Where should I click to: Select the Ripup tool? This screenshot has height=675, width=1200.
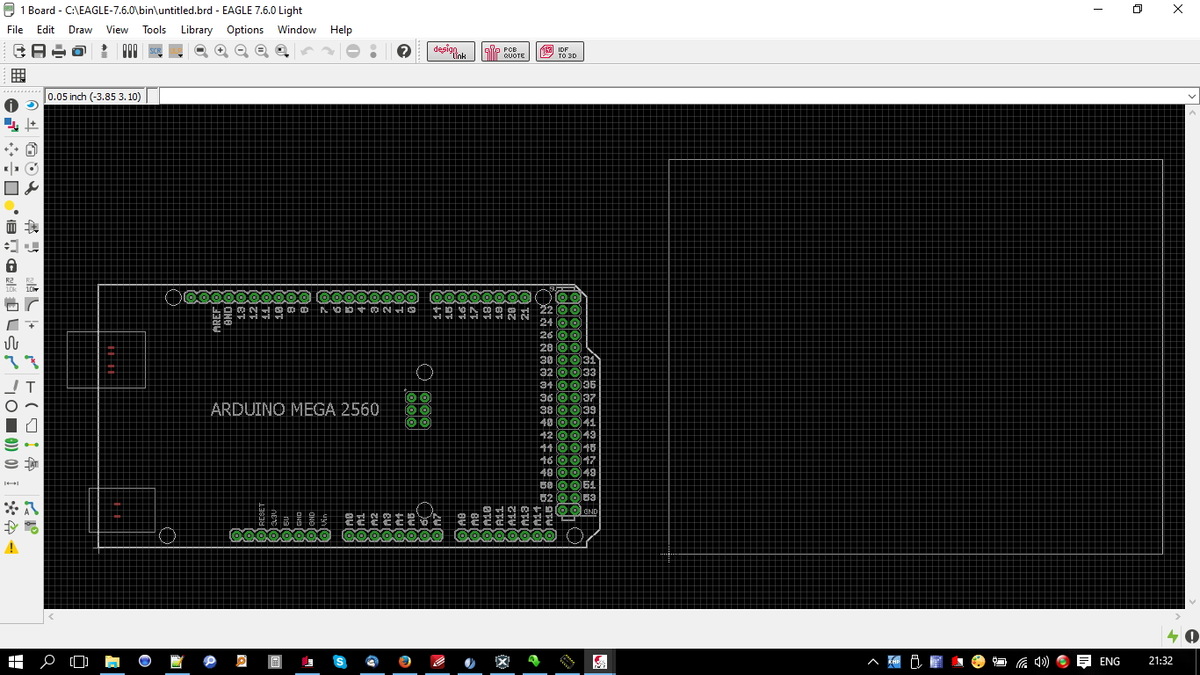pos(31,362)
